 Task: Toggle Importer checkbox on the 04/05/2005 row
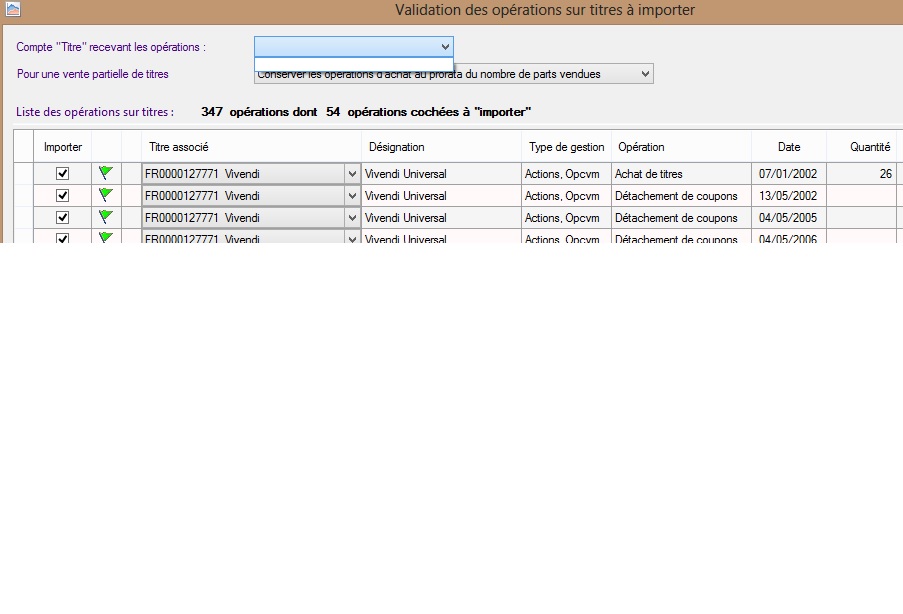pos(62,218)
